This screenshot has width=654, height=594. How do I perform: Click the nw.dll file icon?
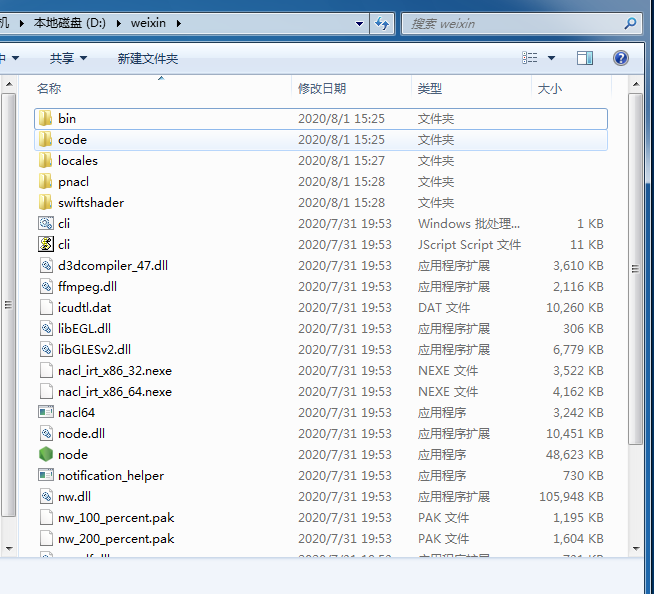click(46, 496)
